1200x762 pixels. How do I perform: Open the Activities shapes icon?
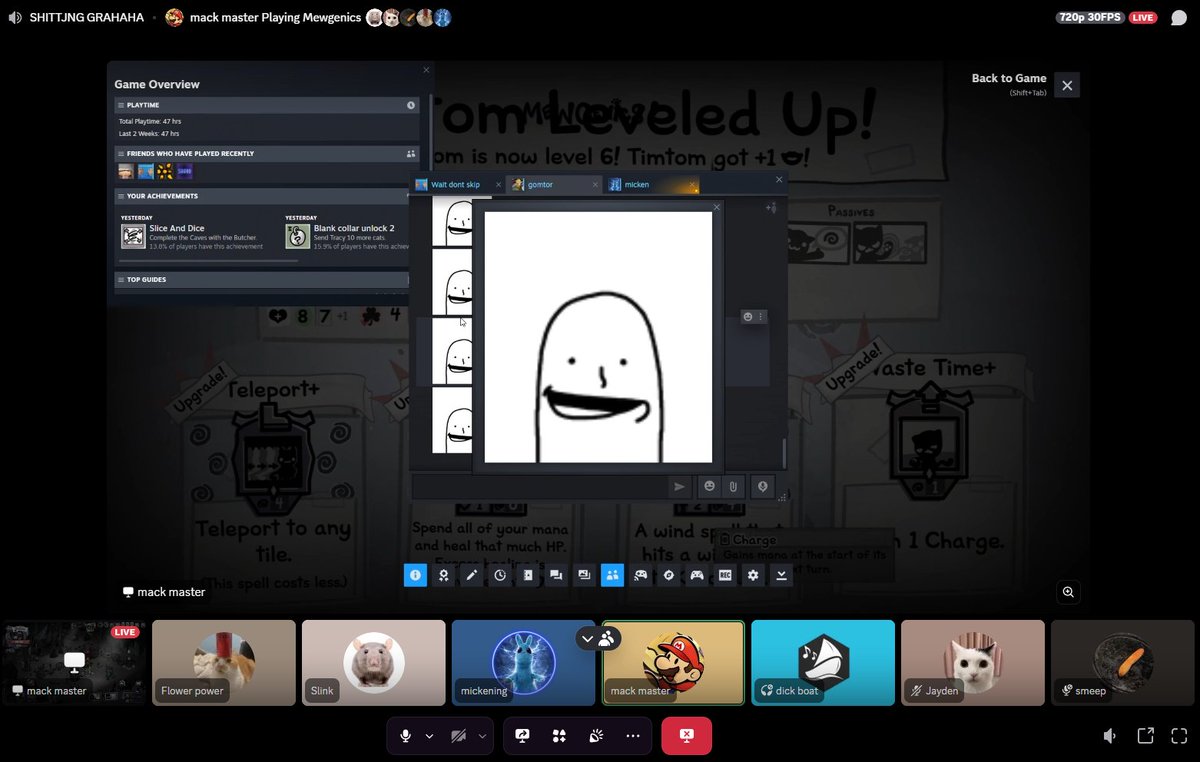tap(559, 735)
